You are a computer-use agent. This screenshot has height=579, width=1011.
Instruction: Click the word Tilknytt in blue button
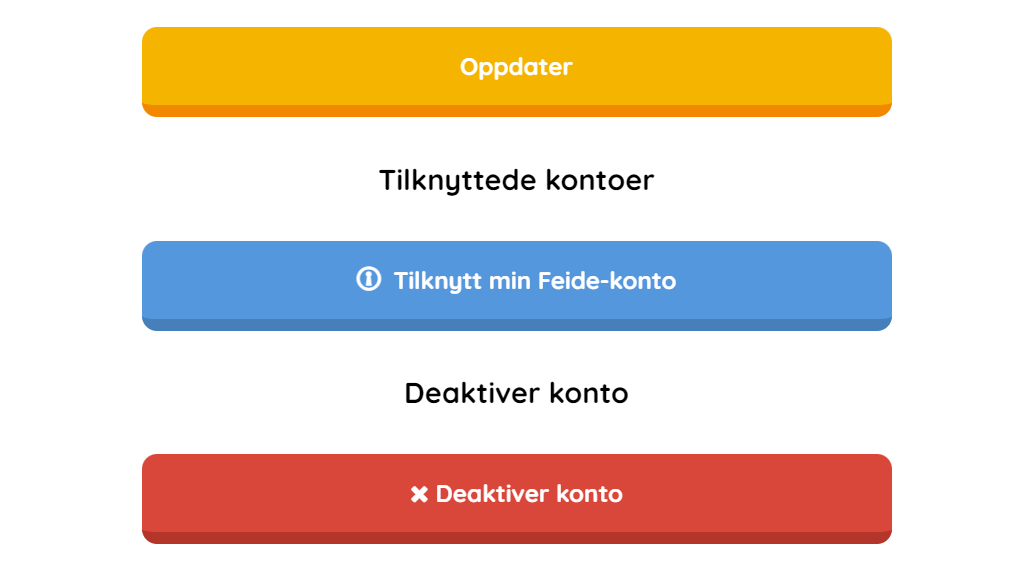pyautogui.click(x=438, y=281)
